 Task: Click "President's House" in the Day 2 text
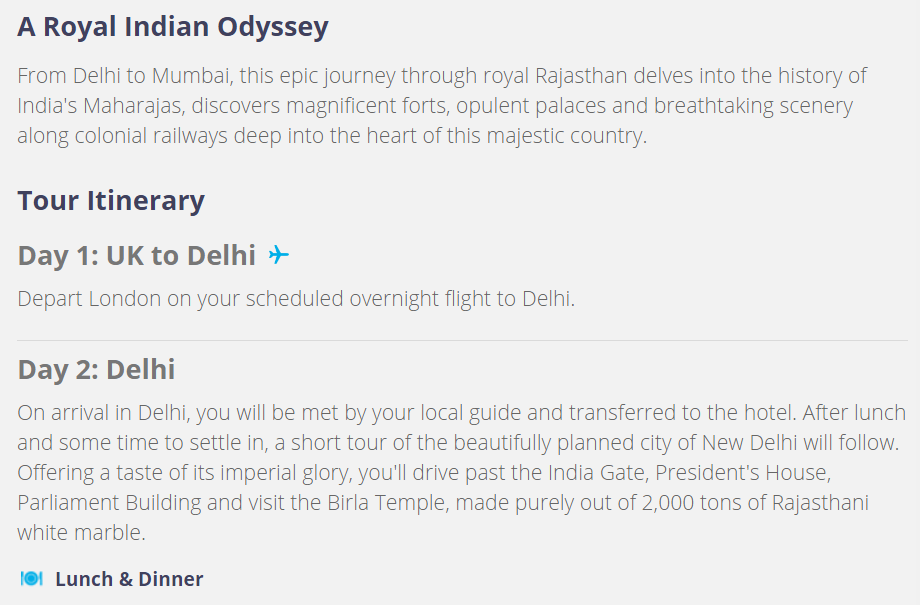[742, 473]
